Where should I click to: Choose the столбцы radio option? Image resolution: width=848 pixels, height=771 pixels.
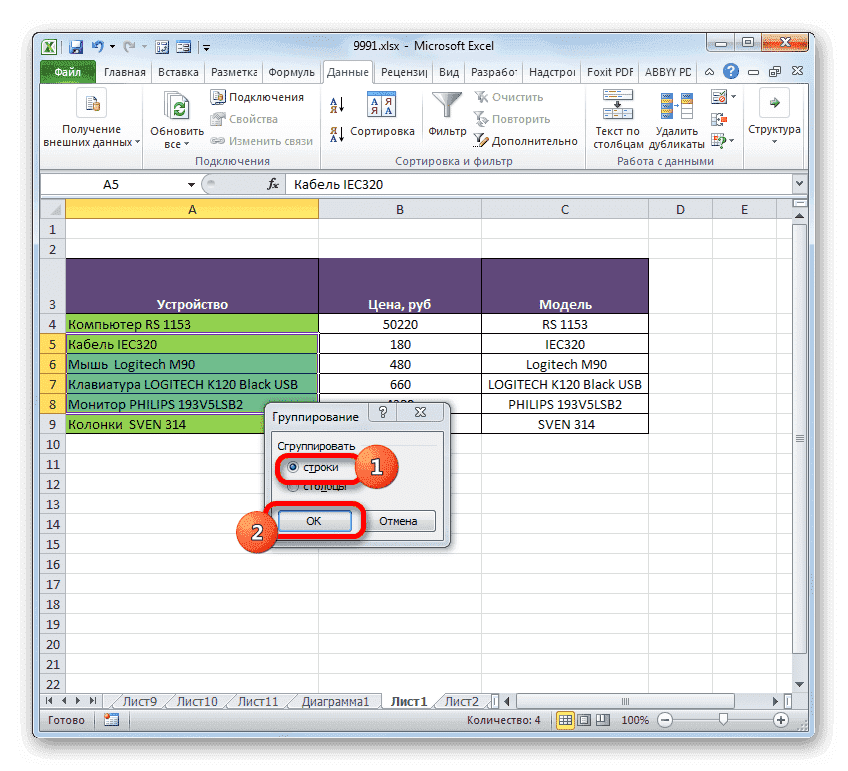(295, 487)
